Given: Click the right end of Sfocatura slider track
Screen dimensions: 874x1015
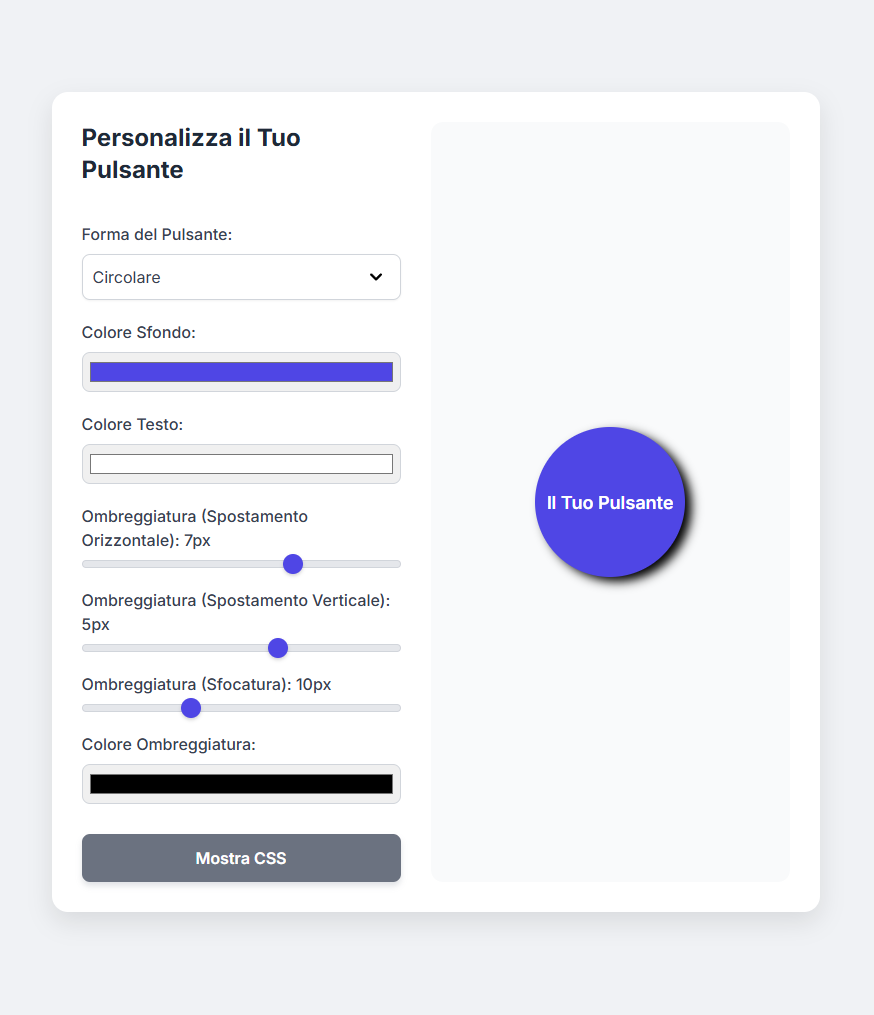Looking at the screenshot, I should click(395, 708).
